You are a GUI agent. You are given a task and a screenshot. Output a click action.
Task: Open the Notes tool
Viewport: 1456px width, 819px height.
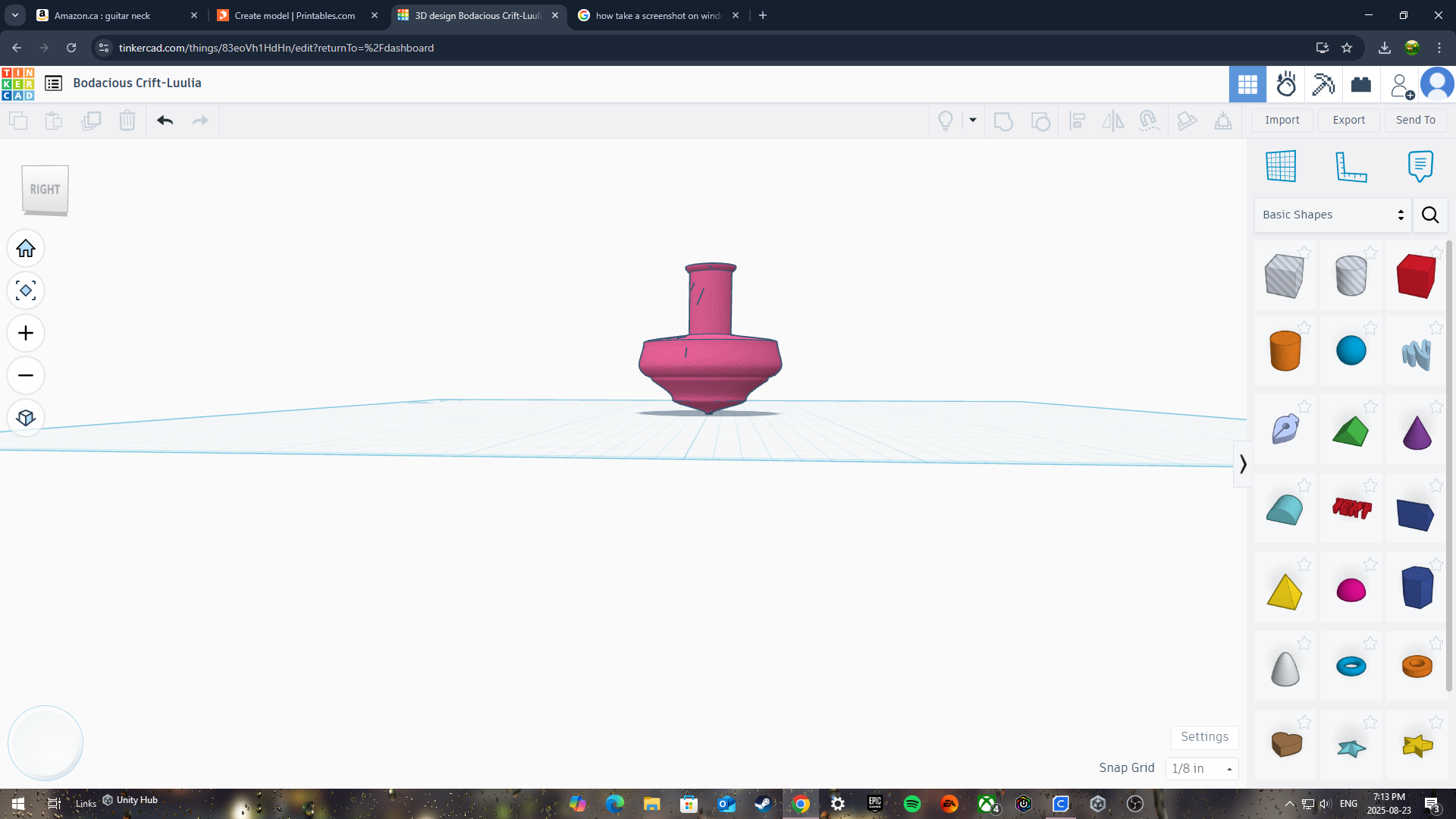click(x=1420, y=166)
